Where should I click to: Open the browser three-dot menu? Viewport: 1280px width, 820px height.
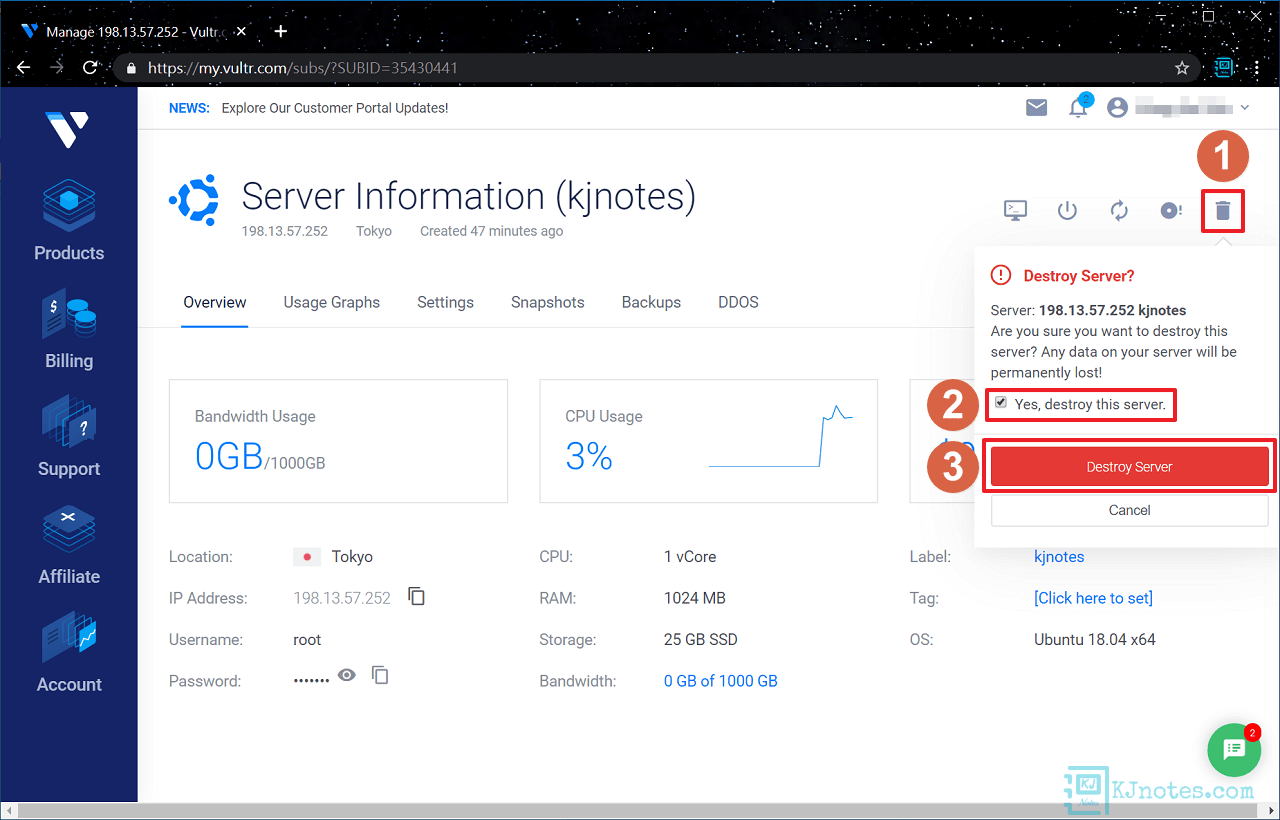pyautogui.click(x=1259, y=68)
